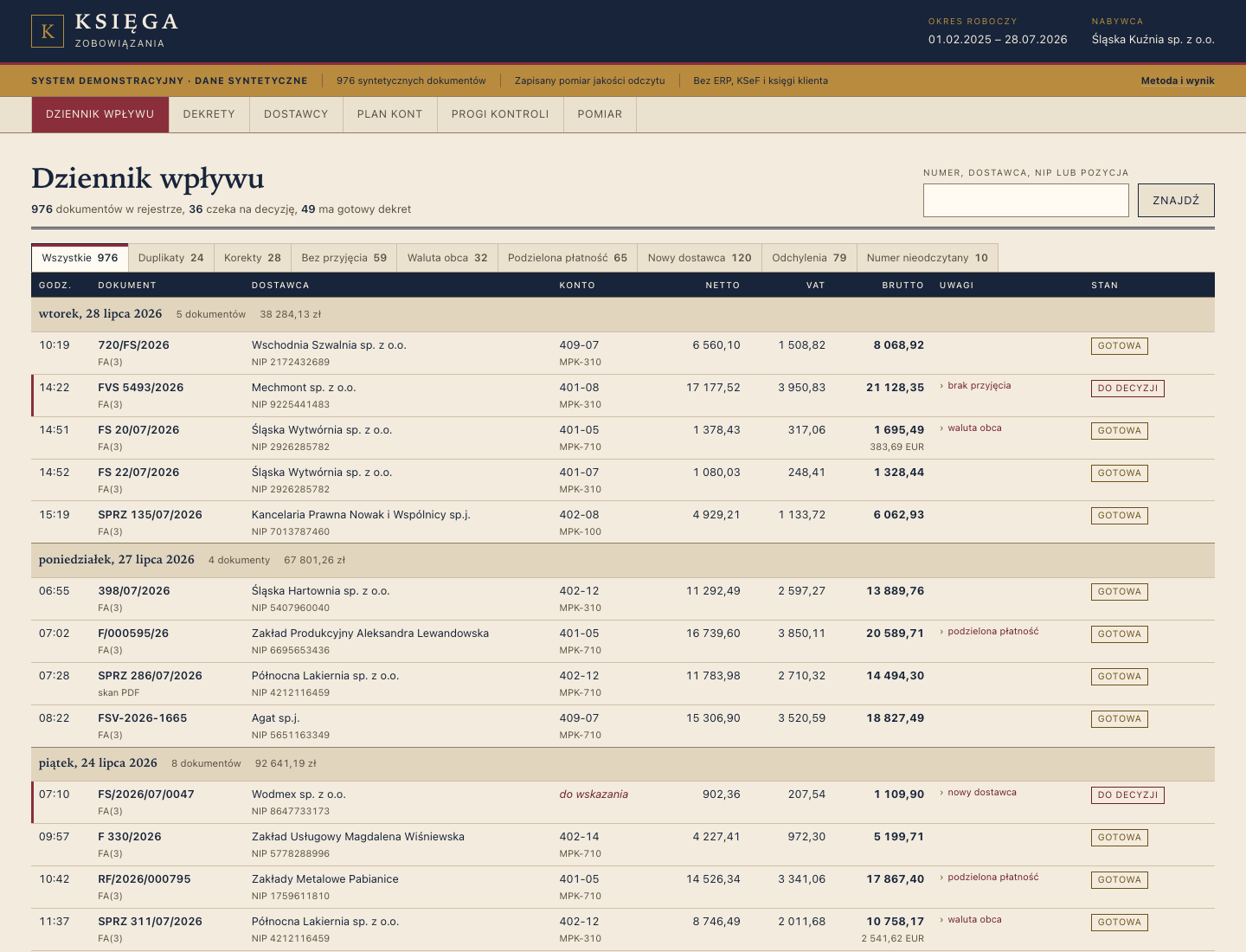Image resolution: width=1246 pixels, height=952 pixels.
Task: Click working period 01.02.2025 – 28.07.2026
Action: [x=998, y=40]
